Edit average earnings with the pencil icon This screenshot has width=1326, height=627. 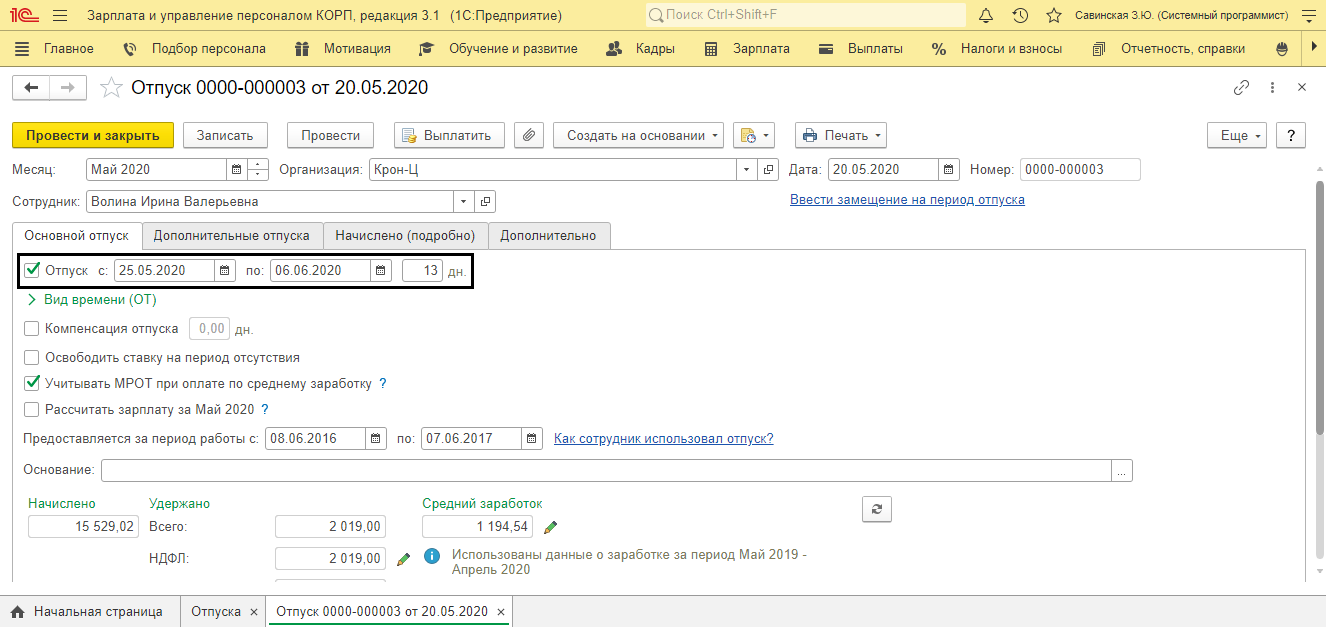550,527
